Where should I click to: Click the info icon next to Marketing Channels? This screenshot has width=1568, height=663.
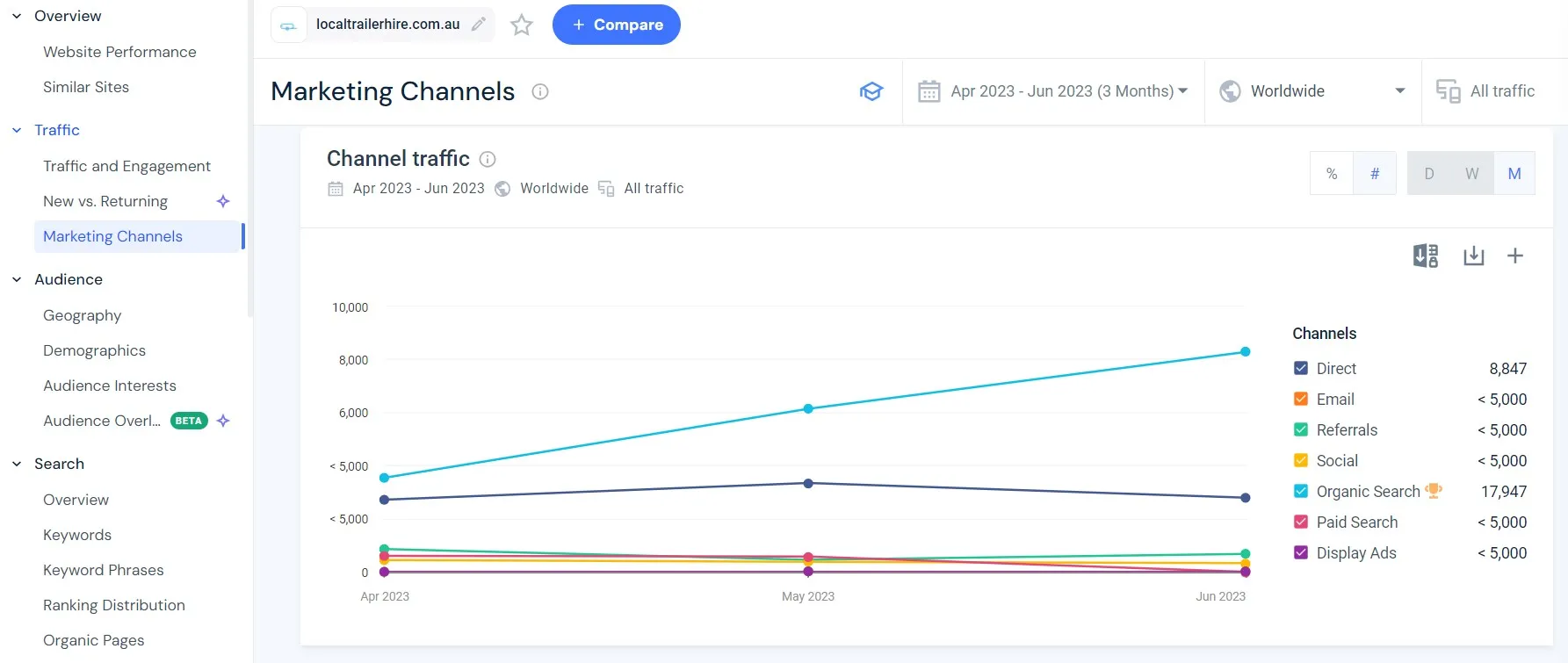540,91
